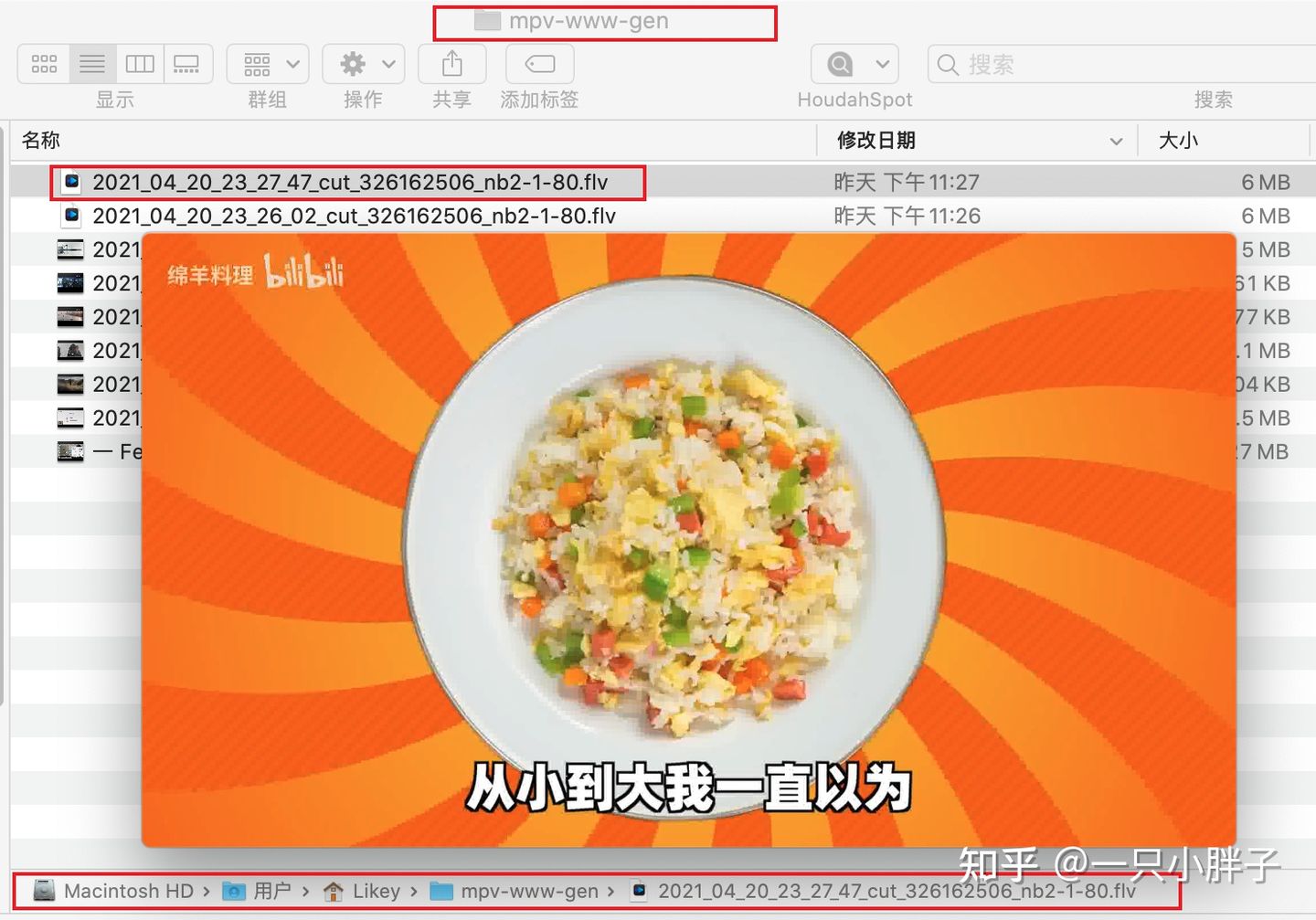Click the 添加标签 tag icon

click(538, 64)
